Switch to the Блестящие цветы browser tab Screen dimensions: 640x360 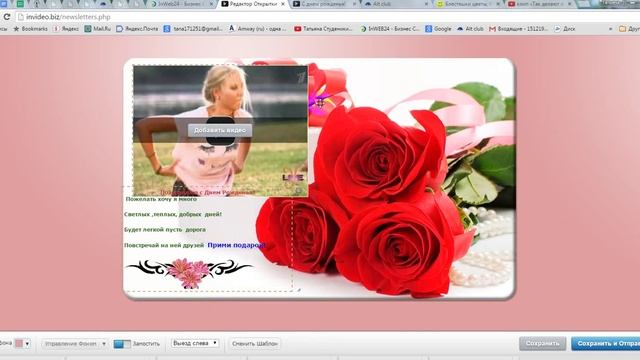click(x=467, y=4)
